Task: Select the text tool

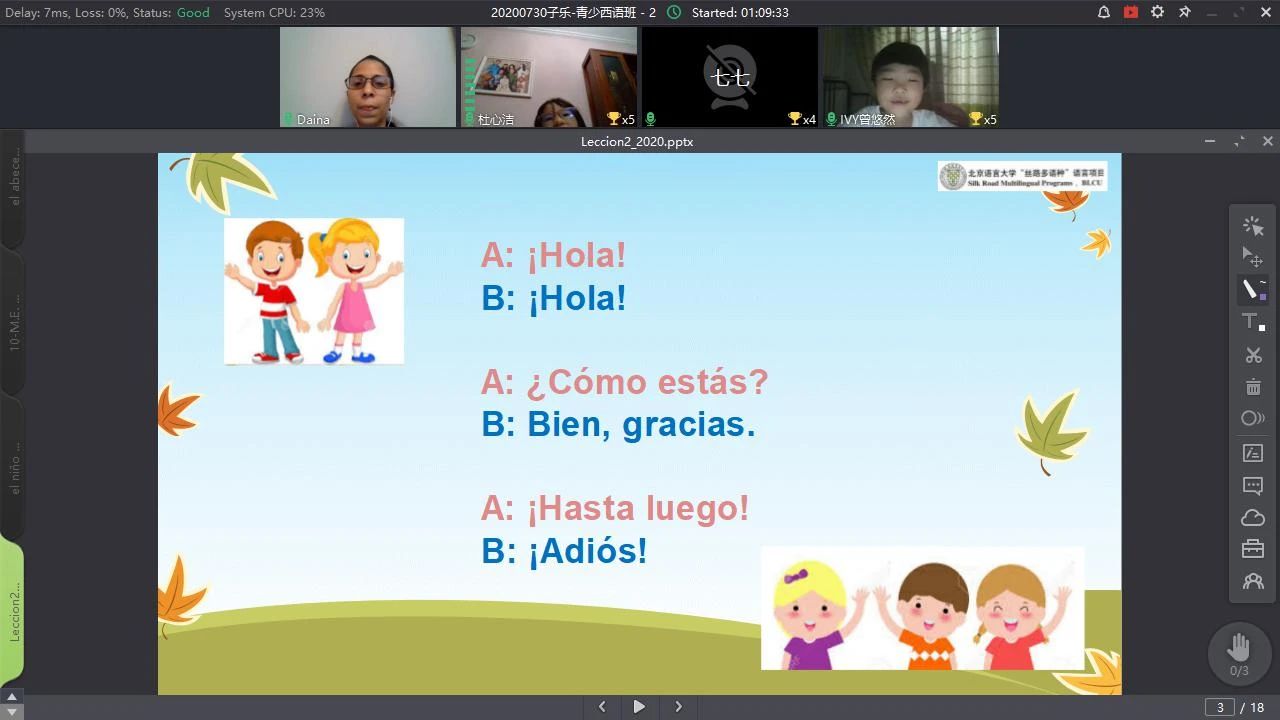Action: (1252, 322)
